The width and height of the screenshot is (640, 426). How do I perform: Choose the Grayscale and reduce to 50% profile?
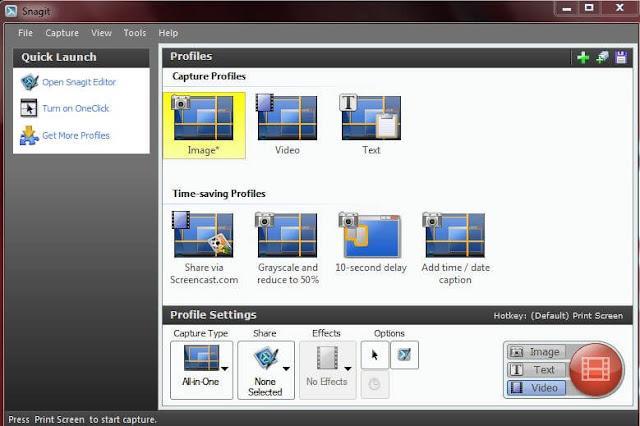[287, 248]
